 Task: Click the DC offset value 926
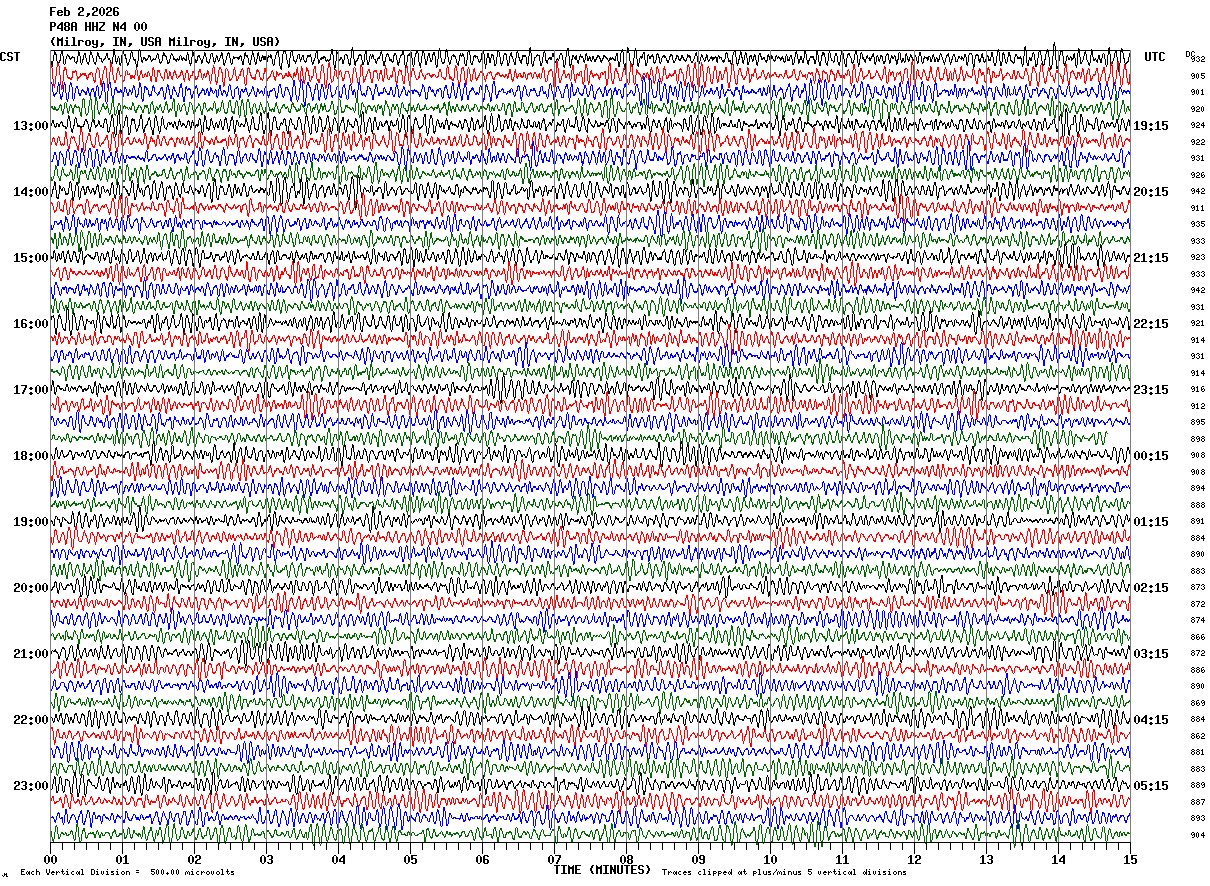1197,175
